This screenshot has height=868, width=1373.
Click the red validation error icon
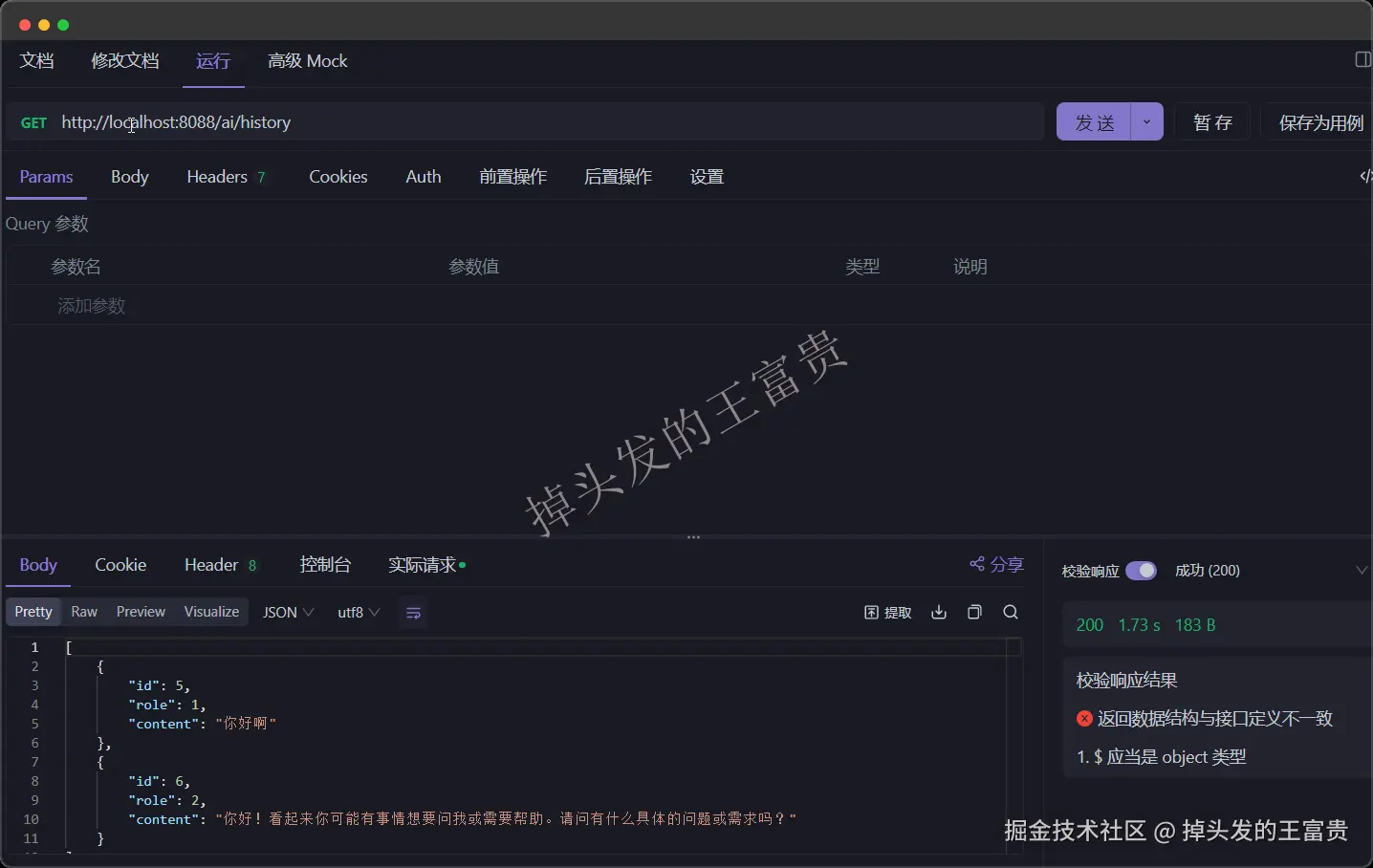point(1084,719)
